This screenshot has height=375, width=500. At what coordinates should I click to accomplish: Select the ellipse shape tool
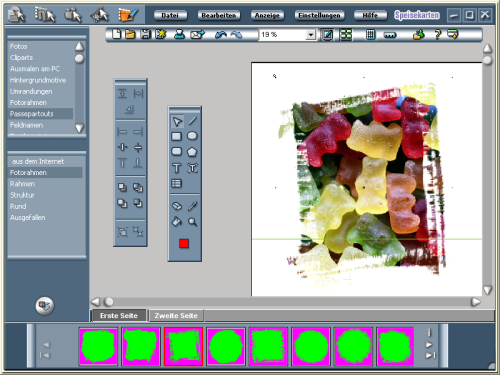pyautogui.click(x=192, y=136)
